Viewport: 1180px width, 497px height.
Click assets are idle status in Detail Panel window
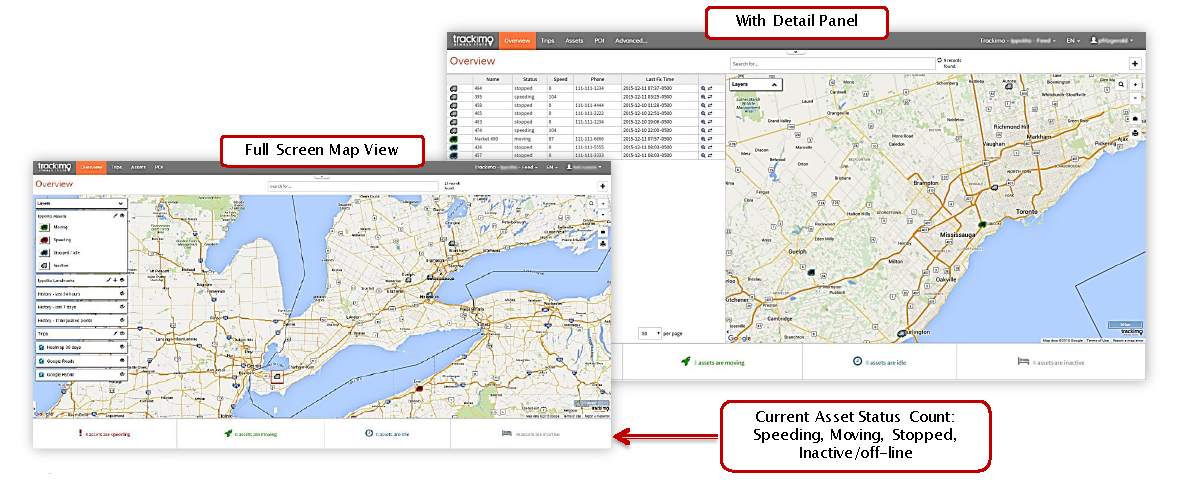879,362
